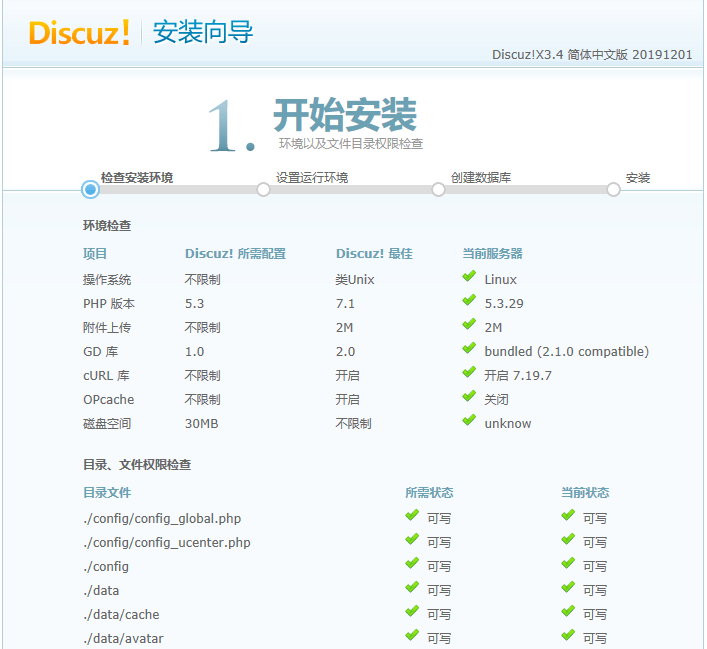
Task: Click the 安装向导 title text
Action: point(203,32)
